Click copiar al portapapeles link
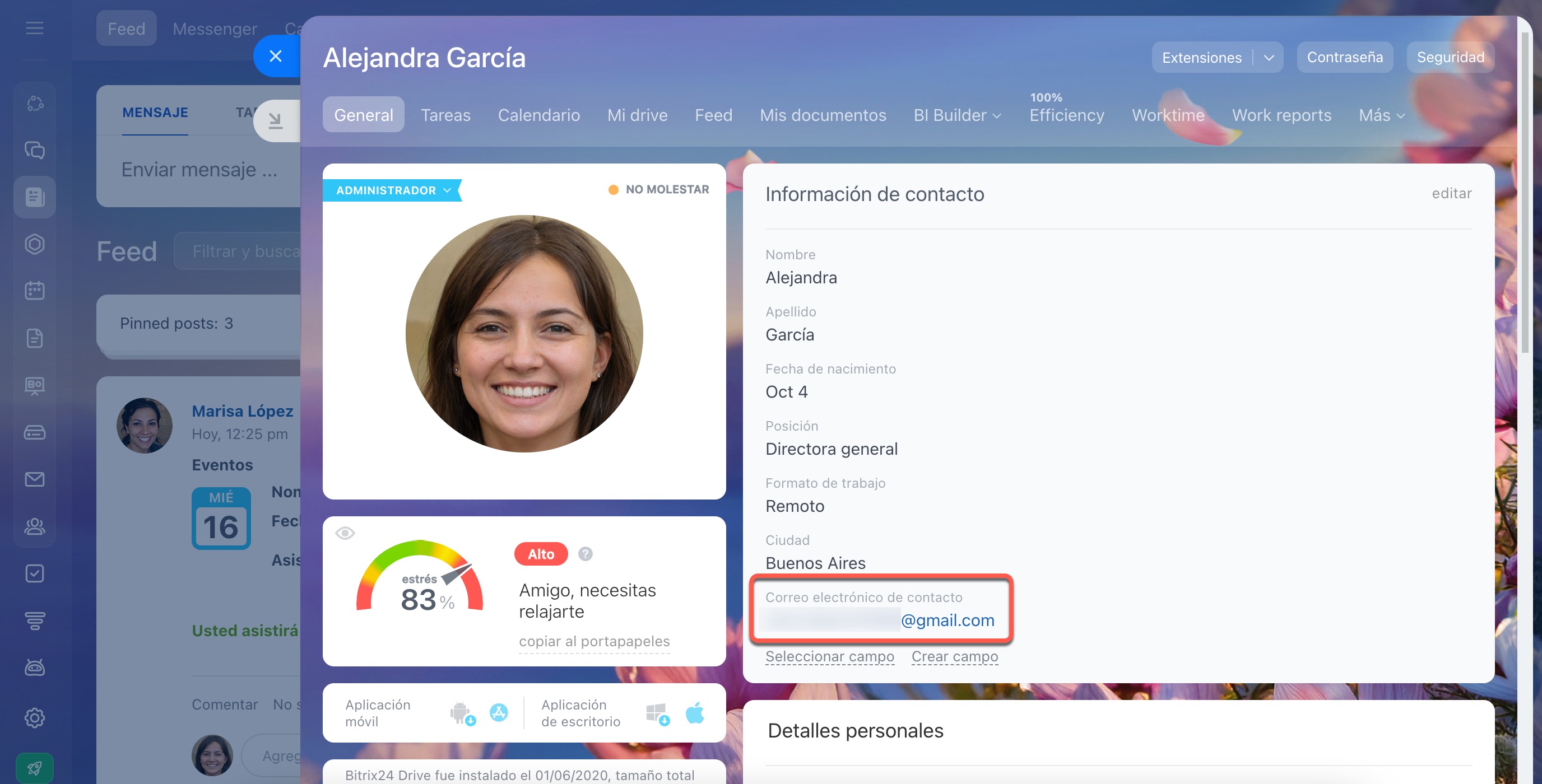 (x=594, y=641)
